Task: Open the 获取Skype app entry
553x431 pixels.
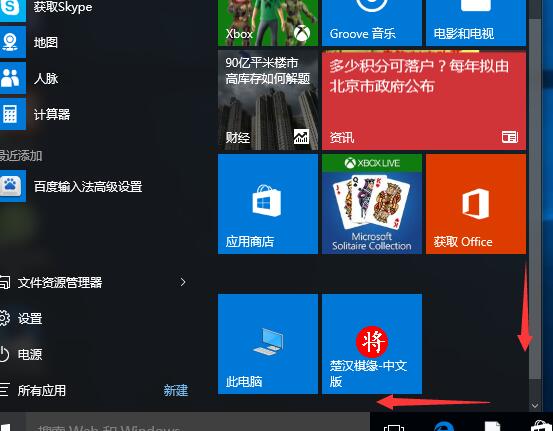Action: click(x=46, y=8)
